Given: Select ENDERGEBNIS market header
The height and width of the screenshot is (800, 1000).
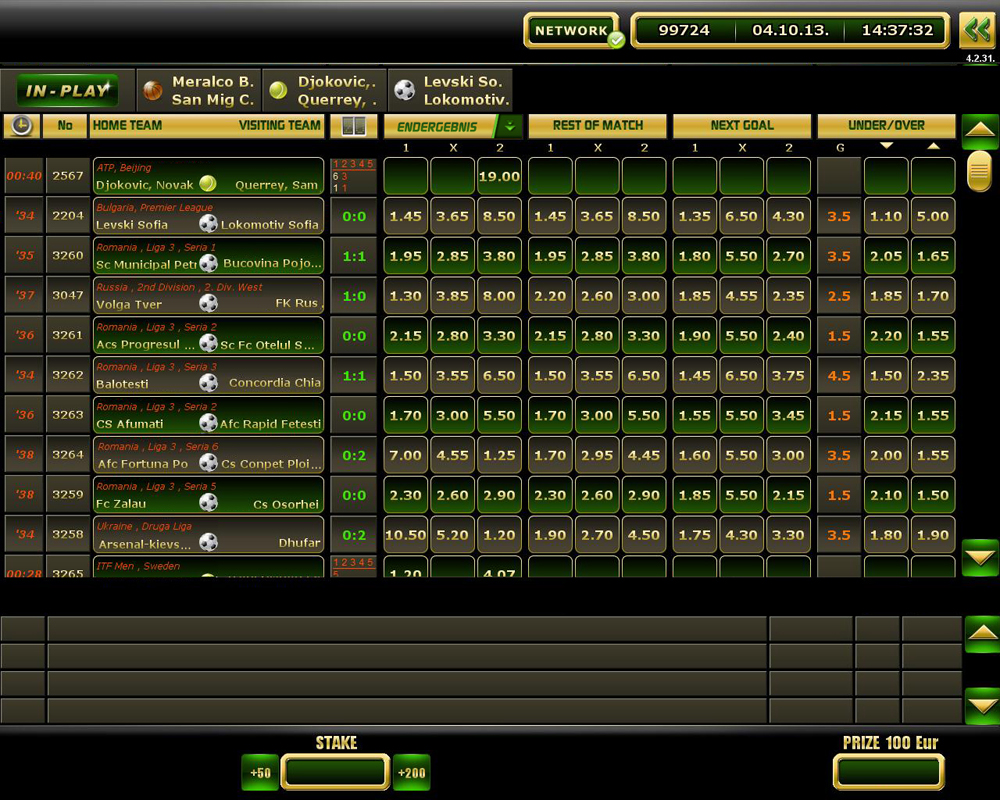Looking at the screenshot, I should coord(441,126).
